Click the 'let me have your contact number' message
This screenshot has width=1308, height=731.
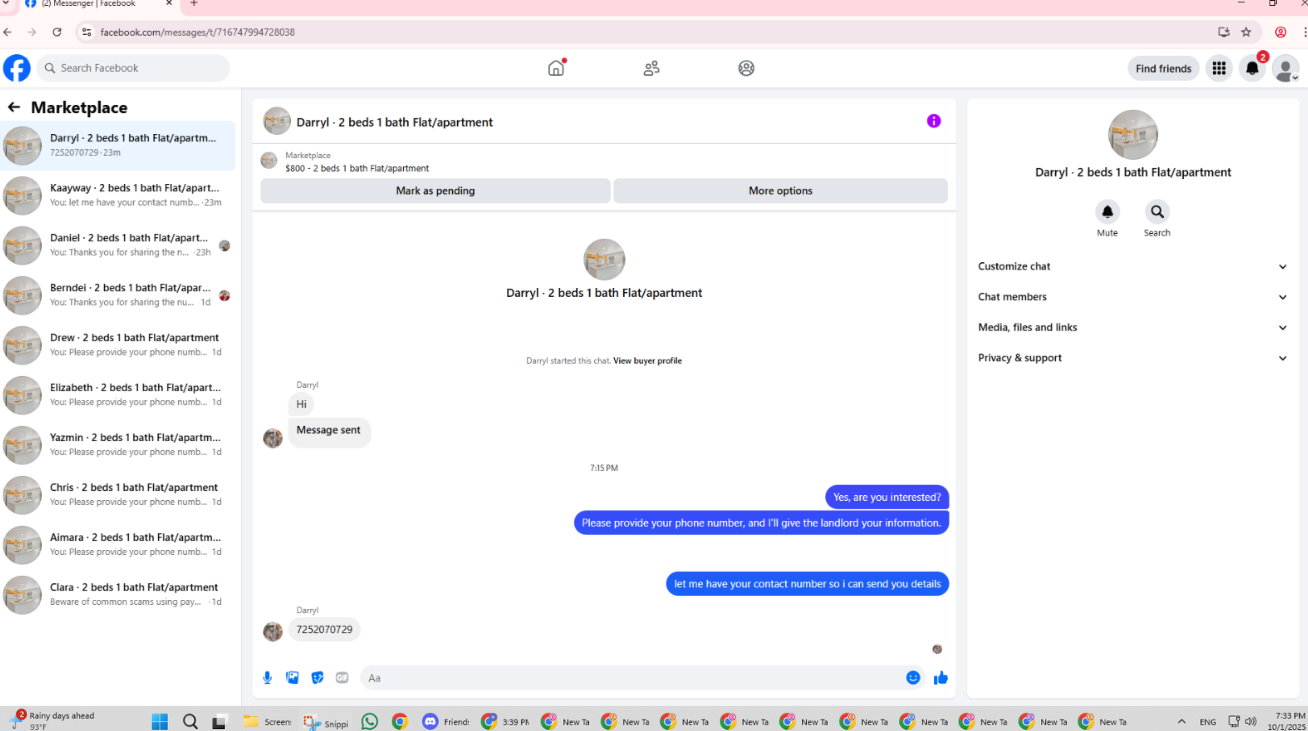[x=807, y=584]
